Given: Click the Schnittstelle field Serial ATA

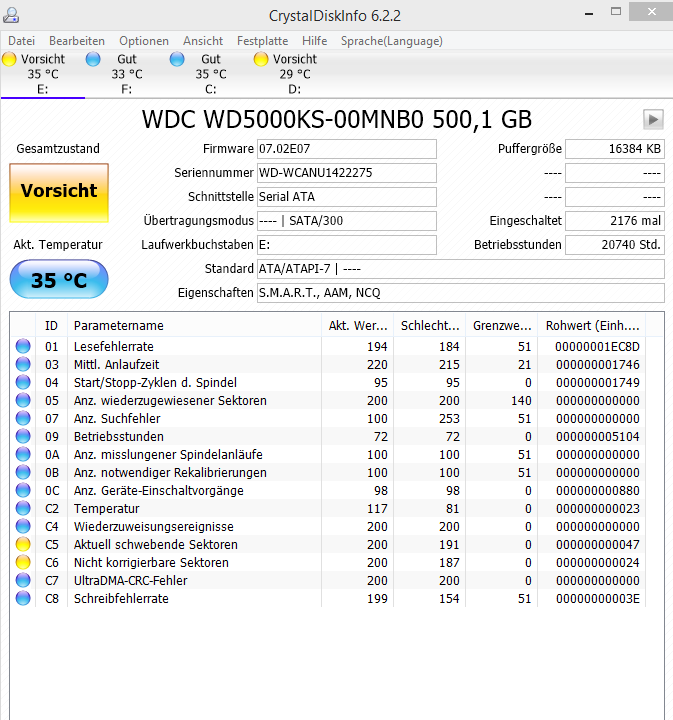Looking at the screenshot, I should 347,197.
